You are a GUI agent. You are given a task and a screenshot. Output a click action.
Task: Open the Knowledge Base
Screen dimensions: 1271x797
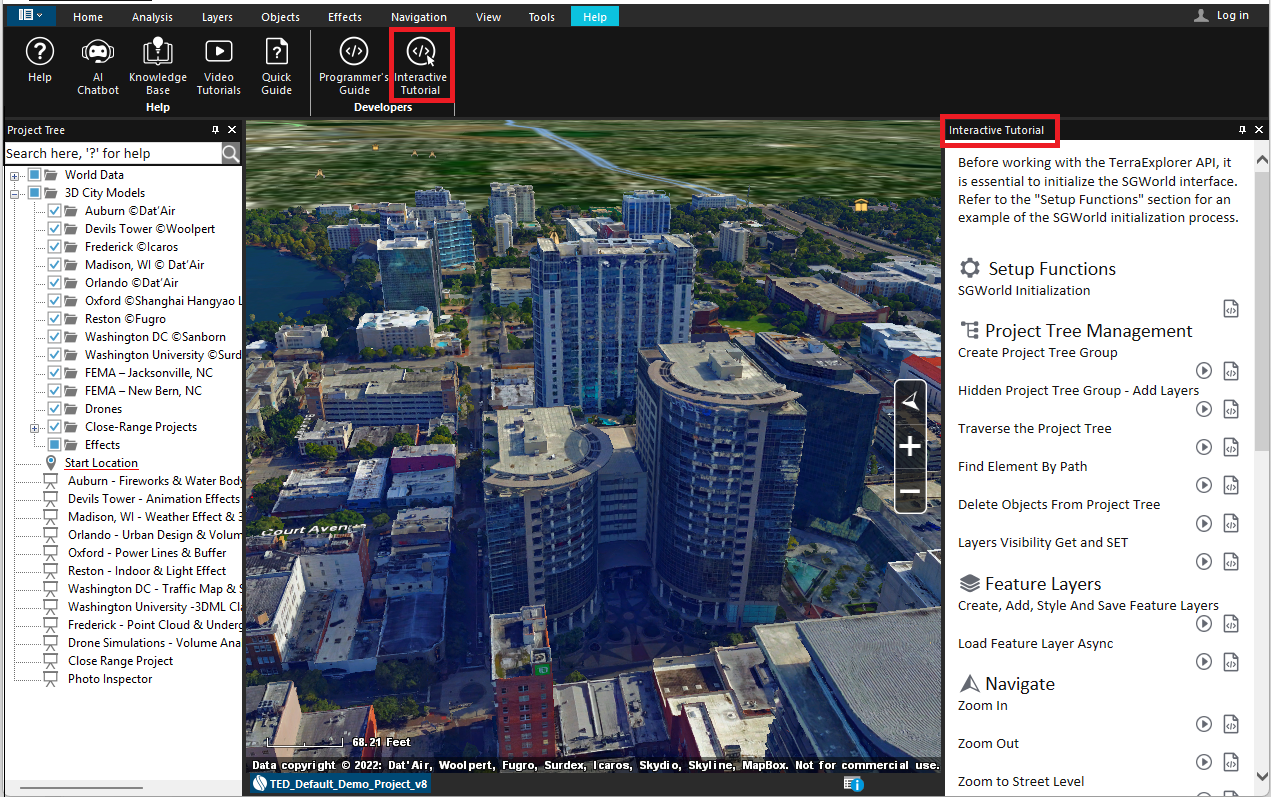pyautogui.click(x=158, y=66)
